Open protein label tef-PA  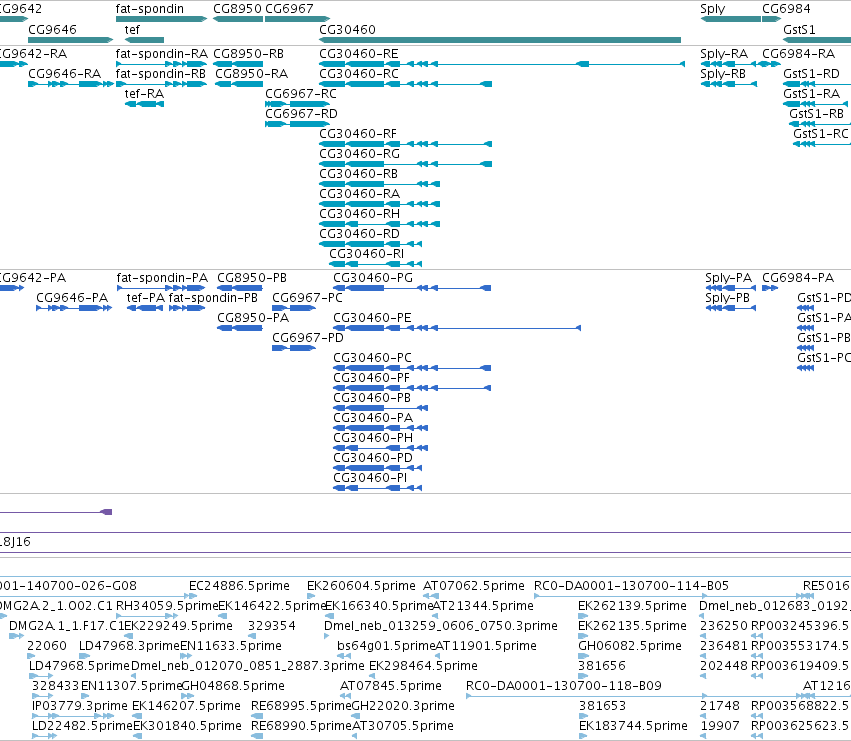pos(145,298)
